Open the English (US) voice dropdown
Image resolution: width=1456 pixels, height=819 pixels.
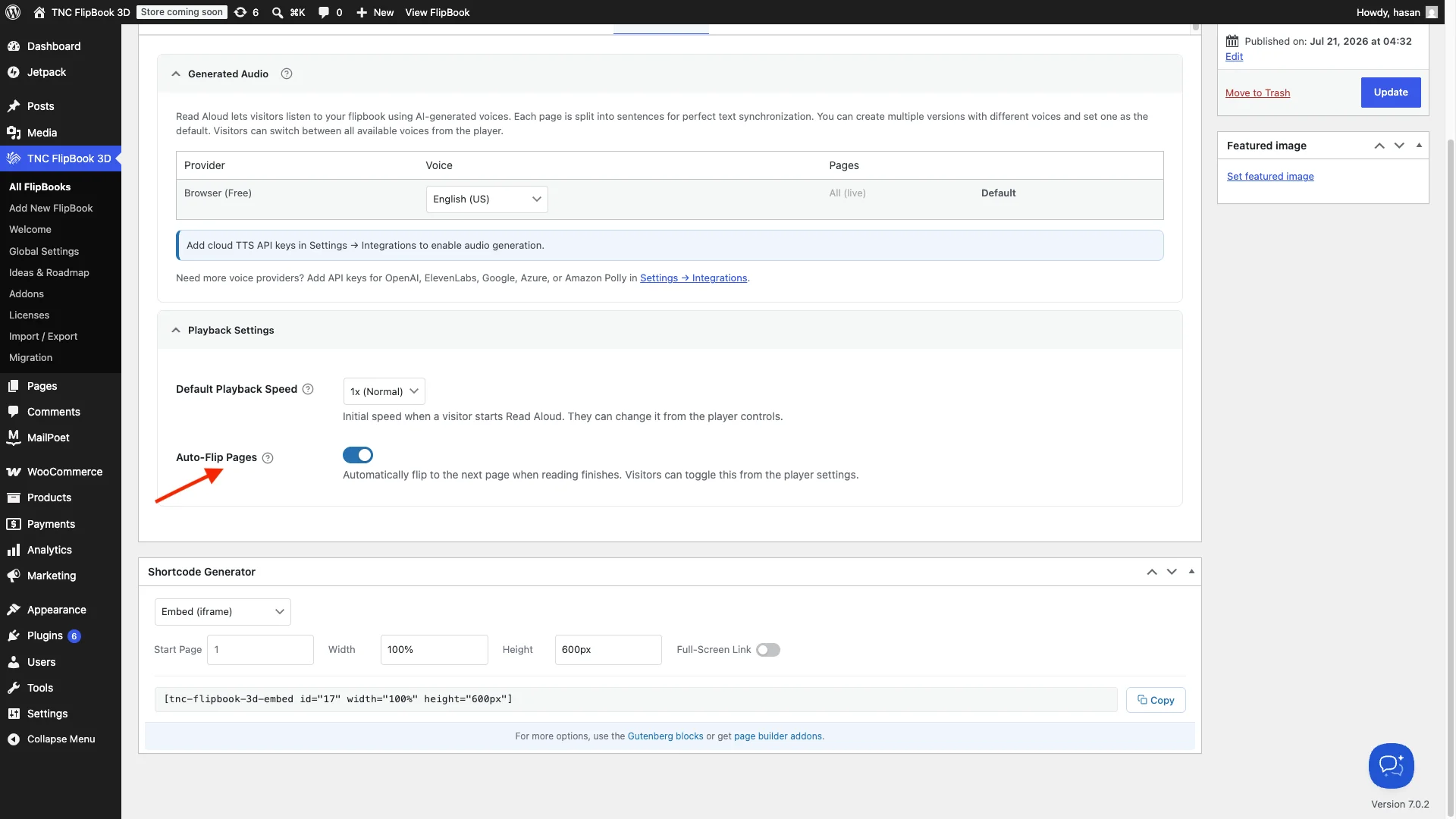pyautogui.click(x=487, y=199)
